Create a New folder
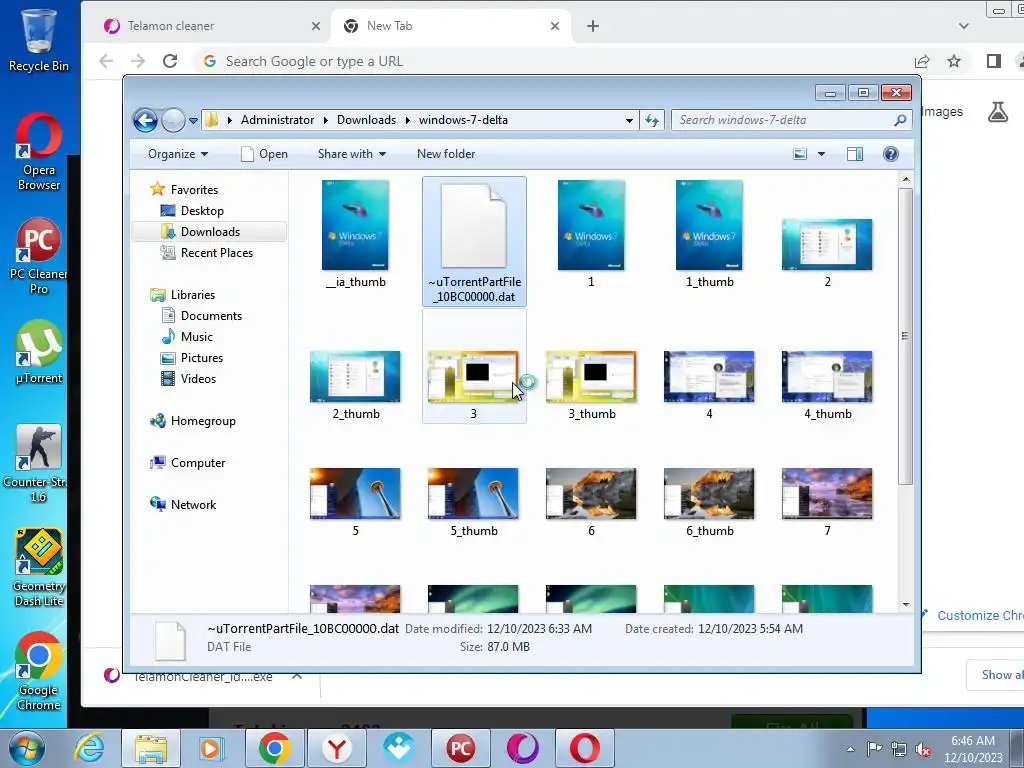 [x=446, y=154]
